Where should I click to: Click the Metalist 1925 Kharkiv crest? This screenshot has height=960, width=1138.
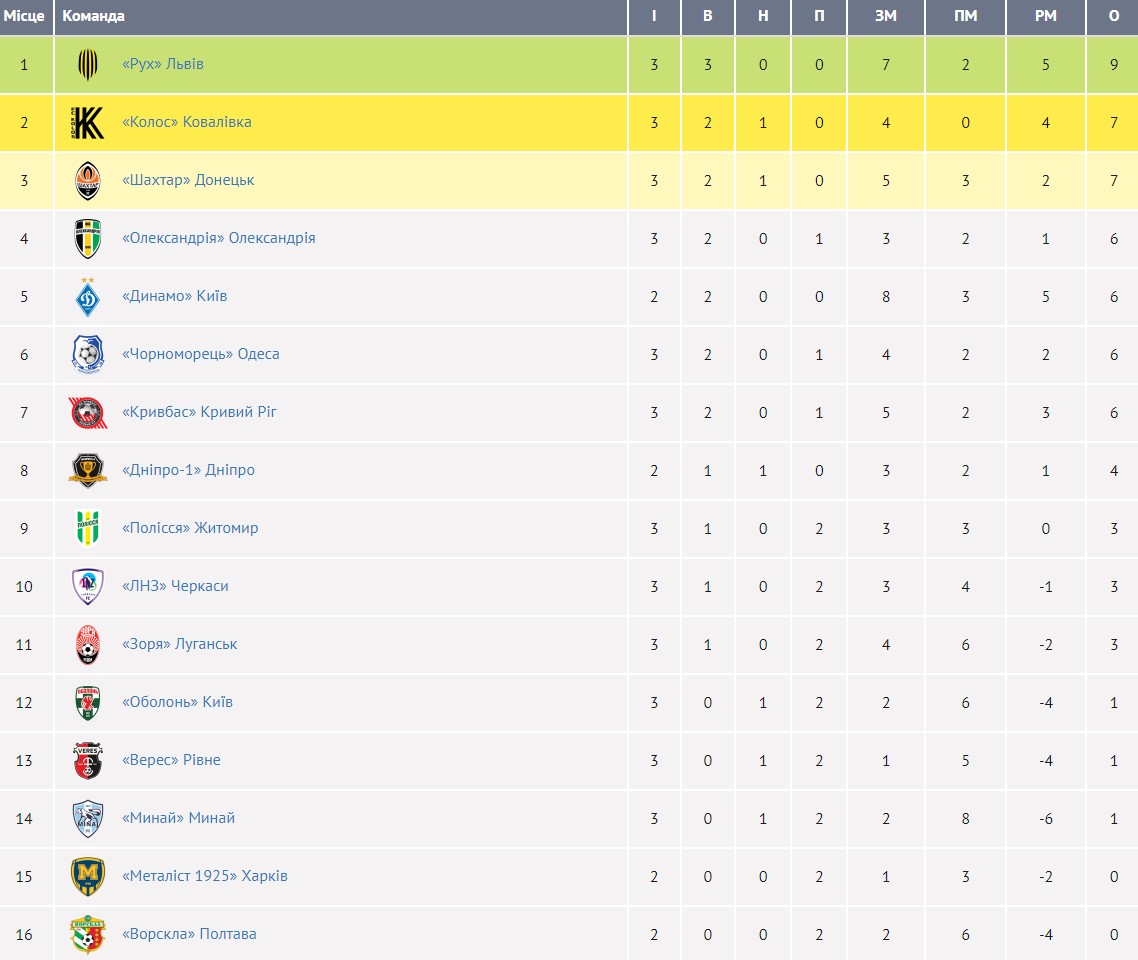coord(88,877)
